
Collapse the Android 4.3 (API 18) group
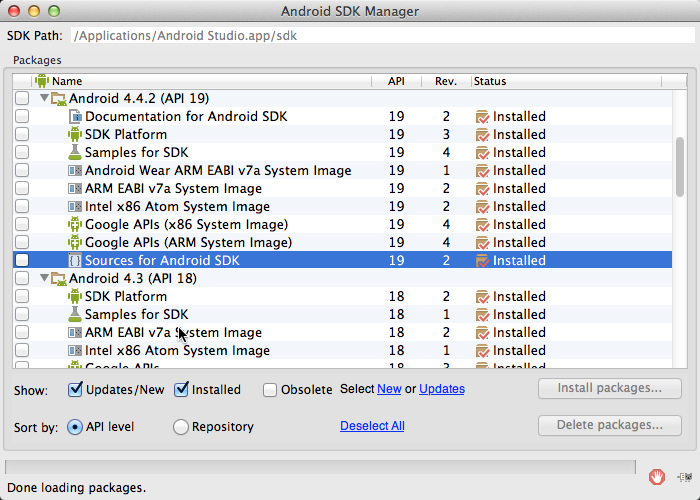pyautogui.click(x=44, y=279)
